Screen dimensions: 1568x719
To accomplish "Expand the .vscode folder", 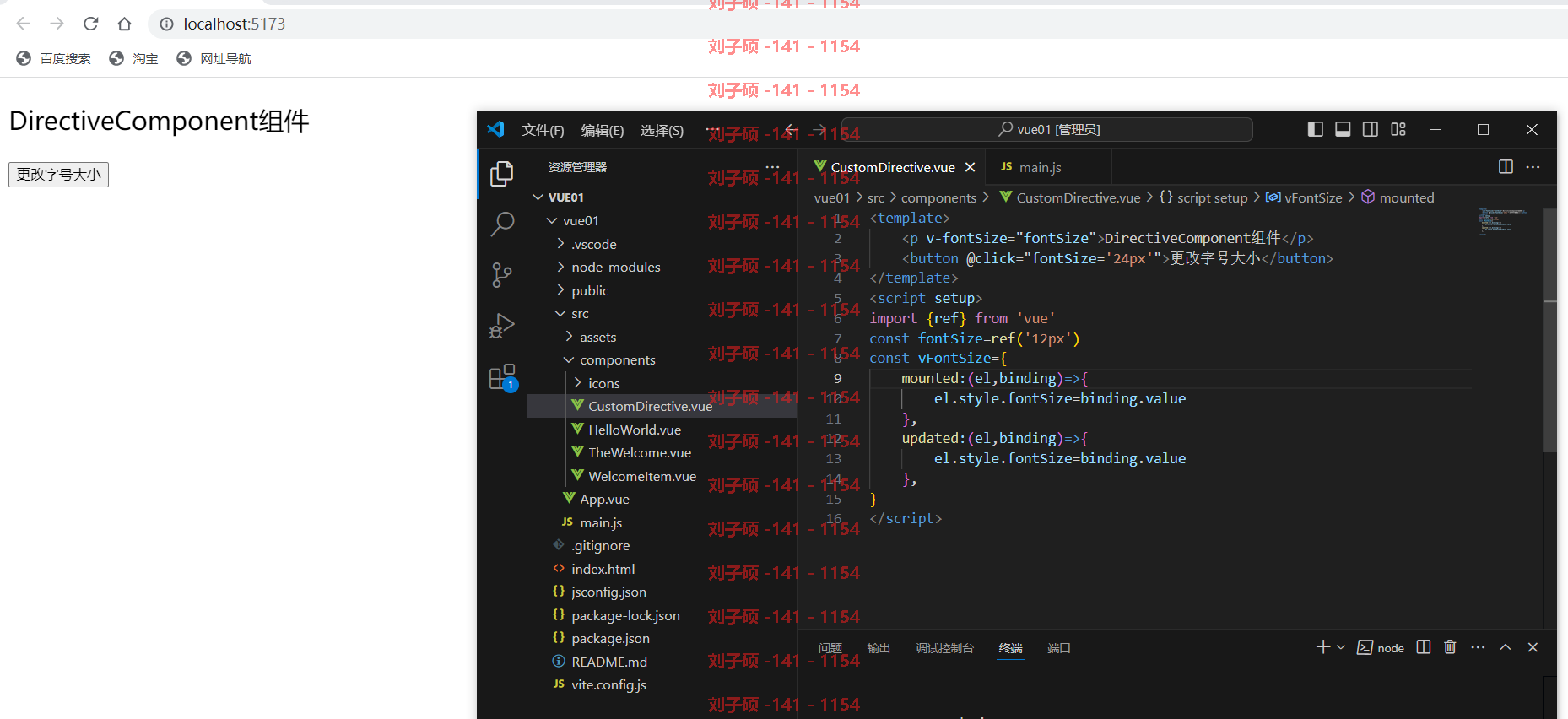I will [x=560, y=244].
